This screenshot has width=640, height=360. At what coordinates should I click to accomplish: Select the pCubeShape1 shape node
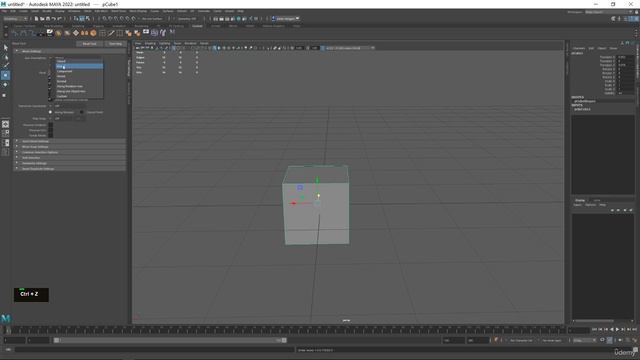(x=585, y=101)
